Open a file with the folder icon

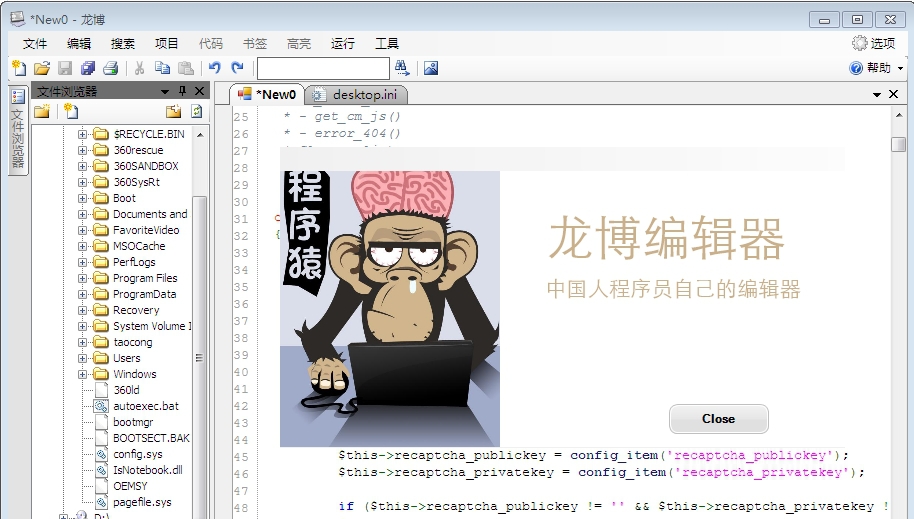coord(42,68)
